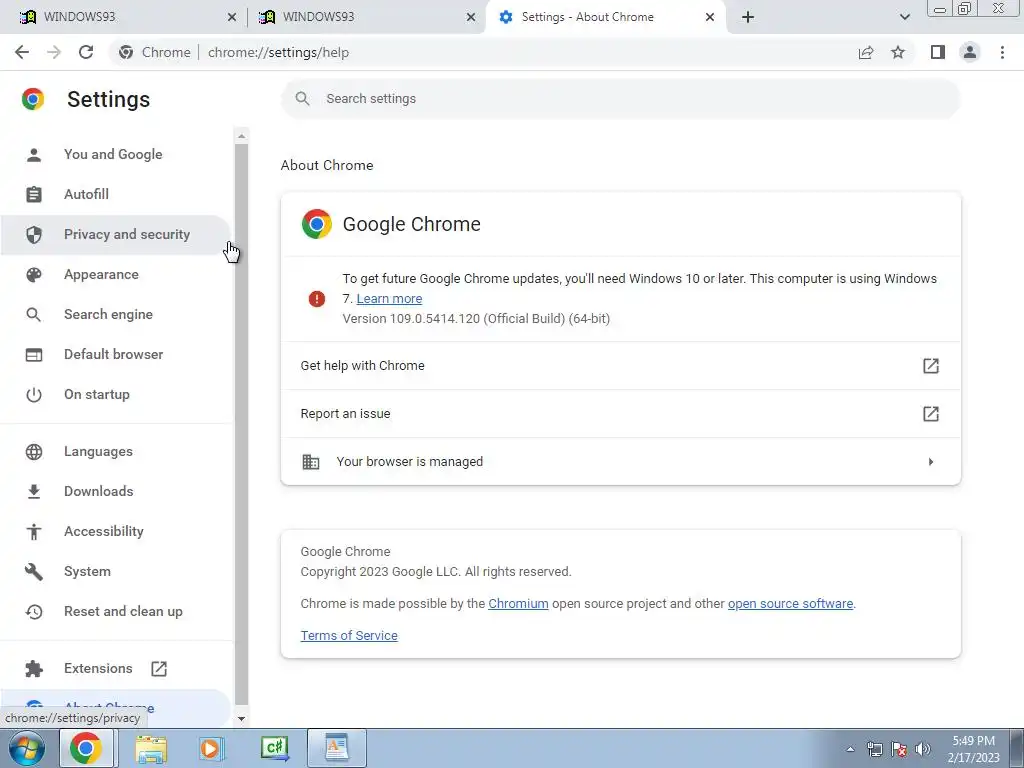This screenshot has width=1024, height=768.
Task: Click the person icon for You and Google
Action: [34, 155]
